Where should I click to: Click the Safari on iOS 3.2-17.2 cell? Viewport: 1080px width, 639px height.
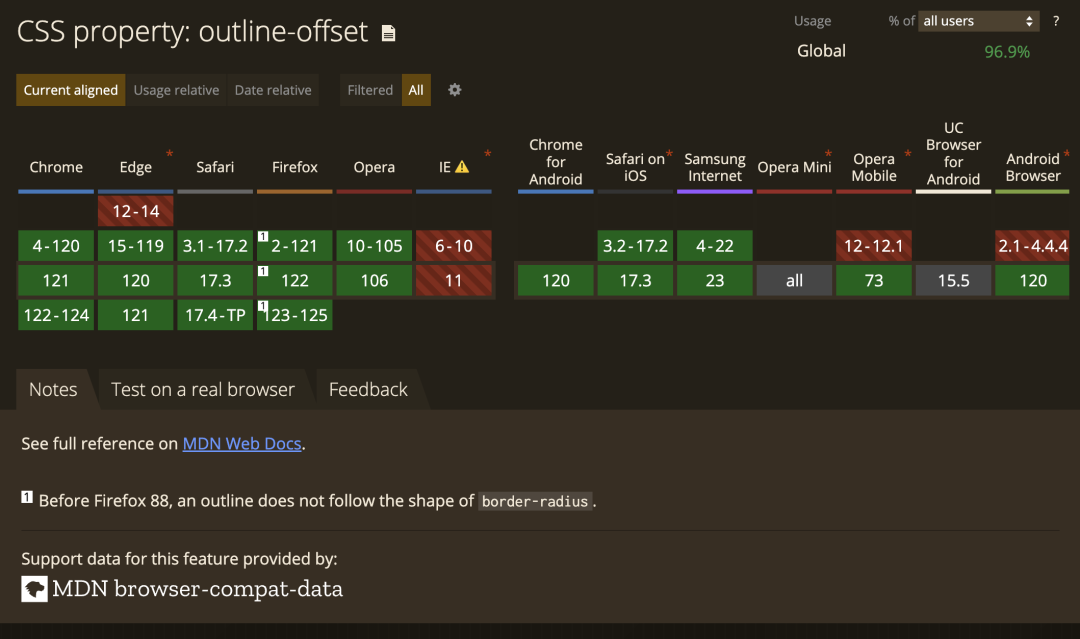click(x=635, y=246)
